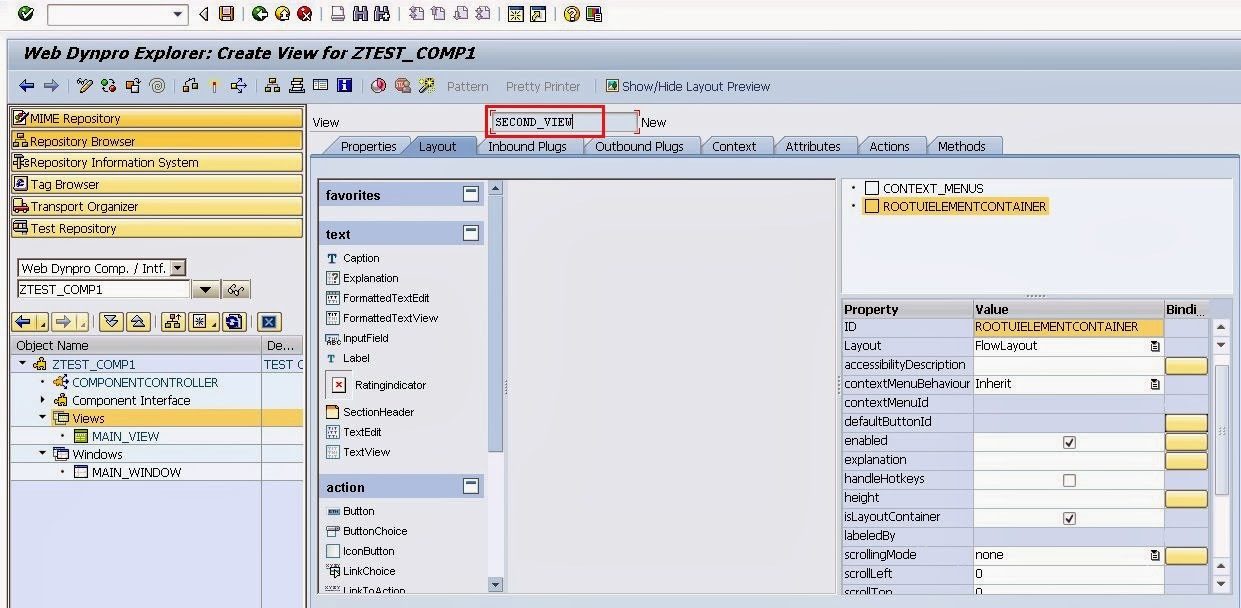Click Show/Hide Layout Preview button
Viewport: 1241px width, 608px height.
click(x=687, y=86)
